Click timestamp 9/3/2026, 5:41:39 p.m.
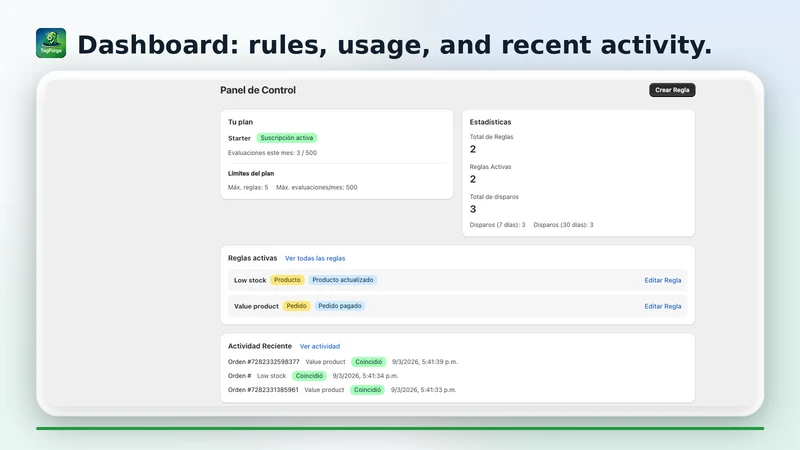This screenshot has width=800, height=450. click(424, 362)
